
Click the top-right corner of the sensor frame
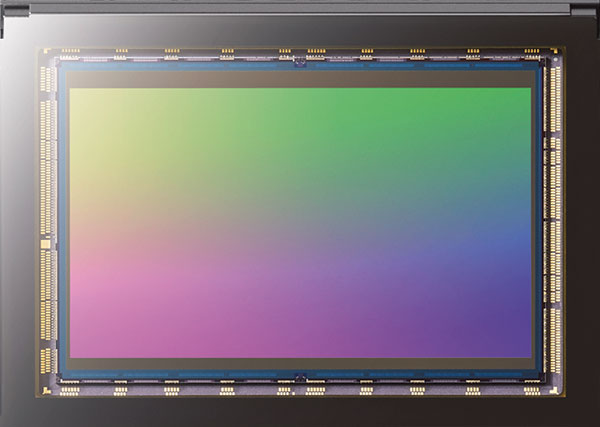tap(560, 50)
